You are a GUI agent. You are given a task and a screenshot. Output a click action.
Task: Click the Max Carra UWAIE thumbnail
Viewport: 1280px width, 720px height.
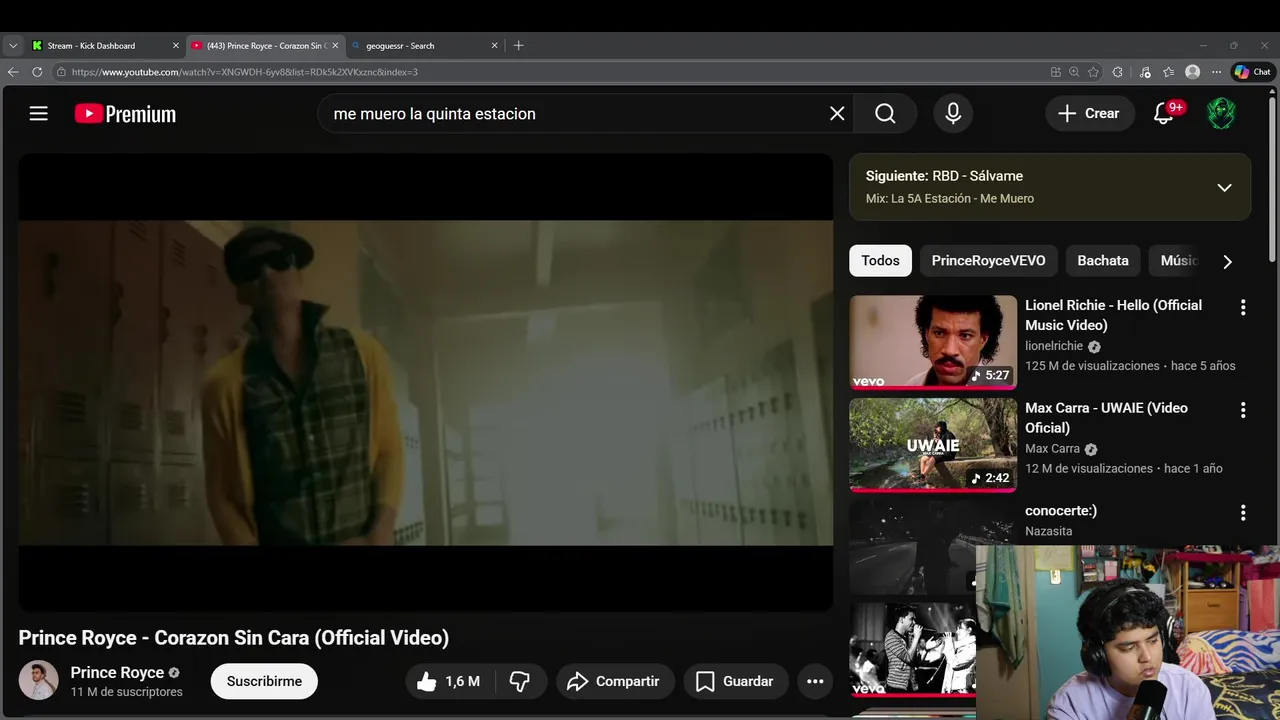(x=933, y=444)
